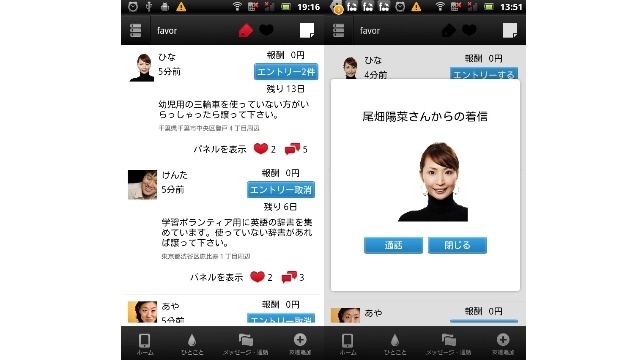Viewport: 640px width, 360px height.
Task: Click the text 尾畑陽菜さんからの着信
Action: [x=425, y=117]
